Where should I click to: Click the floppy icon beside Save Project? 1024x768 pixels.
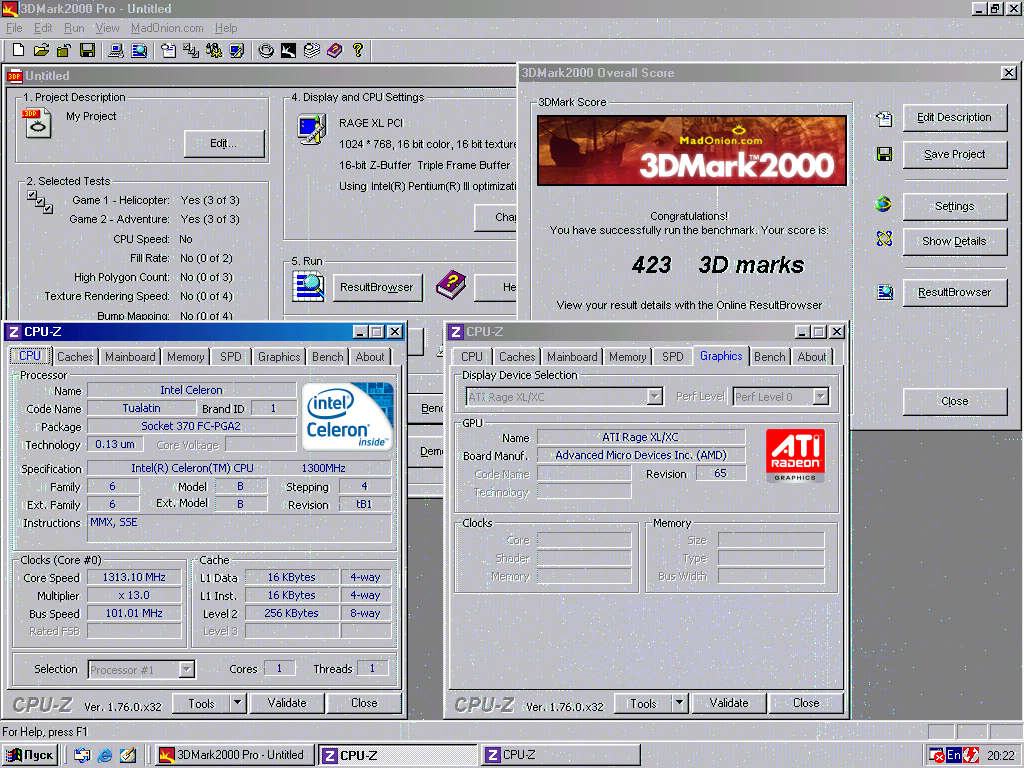pos(884,154)
